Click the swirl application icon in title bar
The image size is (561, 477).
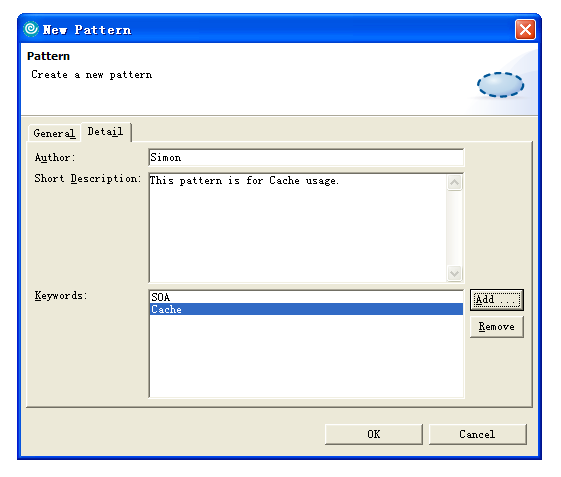click(31, 29)
